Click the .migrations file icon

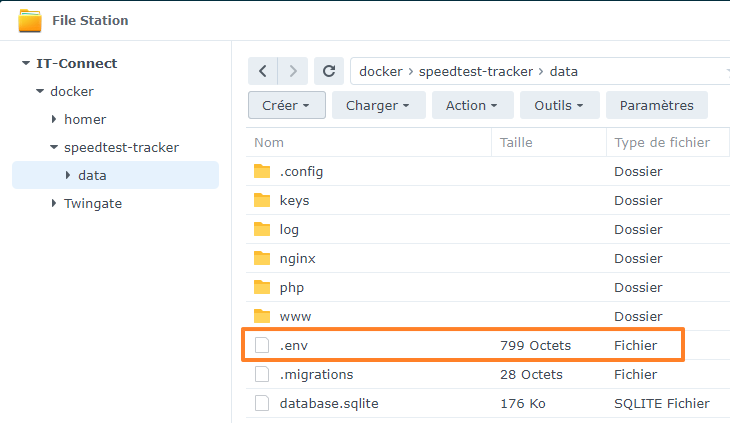coord(262,374)
